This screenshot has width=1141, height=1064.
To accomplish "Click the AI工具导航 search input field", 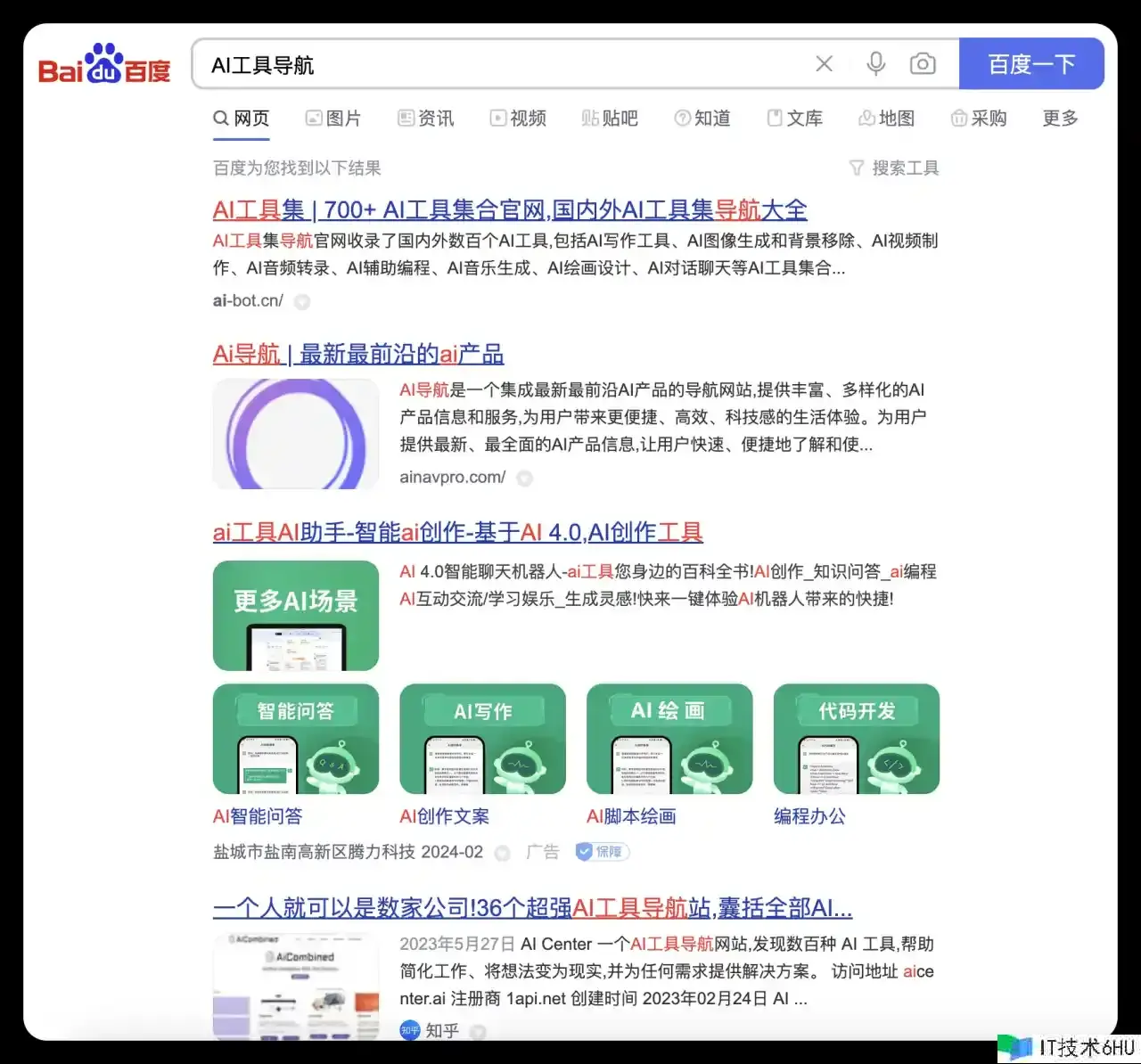I will tap(499, 65).
